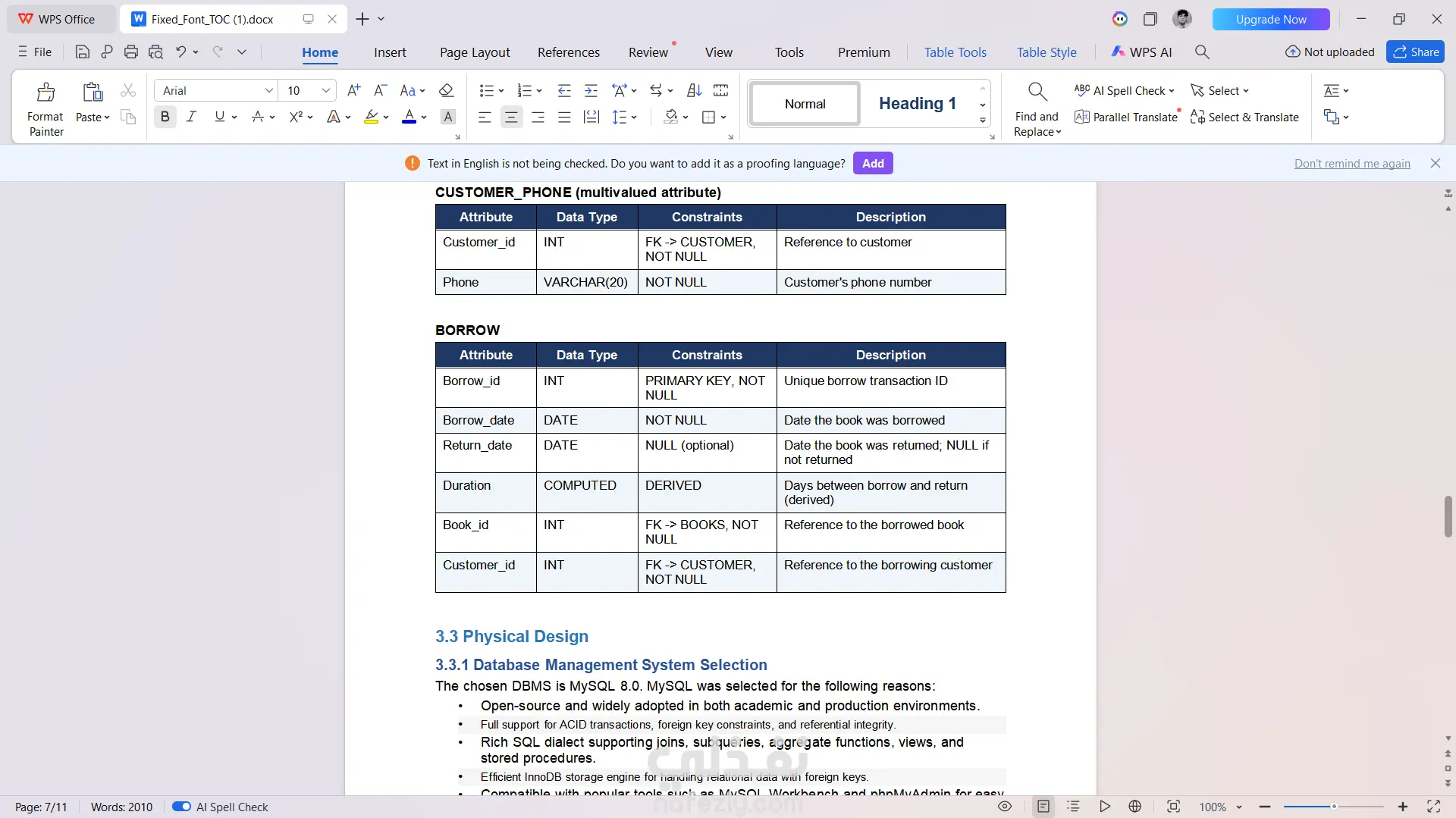This screenshot has width=1456, height=818.
Task: Click Parallel Translate
Action: pos(1126,117)
